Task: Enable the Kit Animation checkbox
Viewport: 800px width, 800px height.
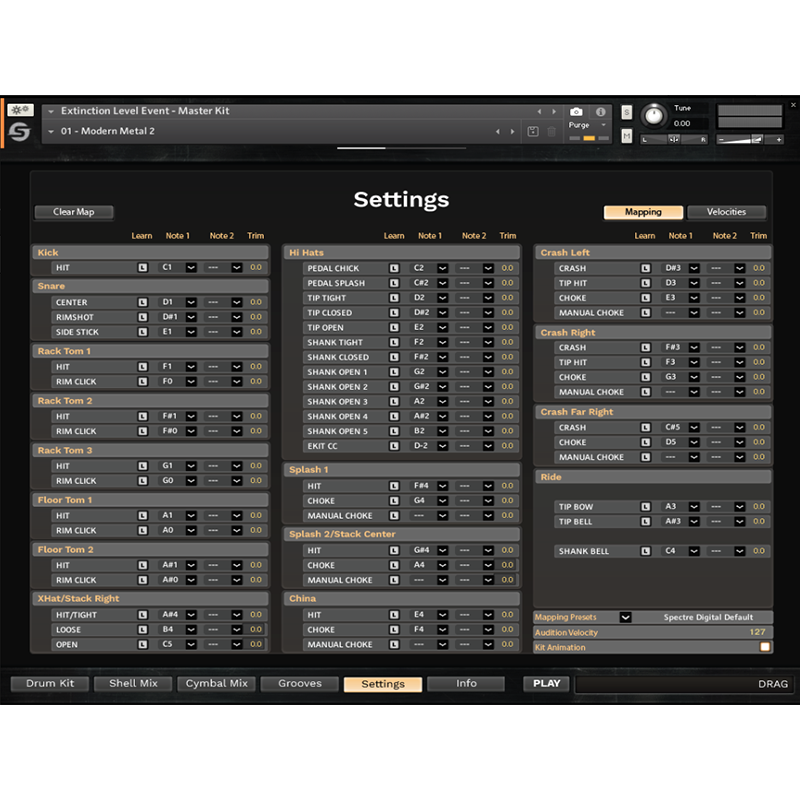Action: click(765, 647)
